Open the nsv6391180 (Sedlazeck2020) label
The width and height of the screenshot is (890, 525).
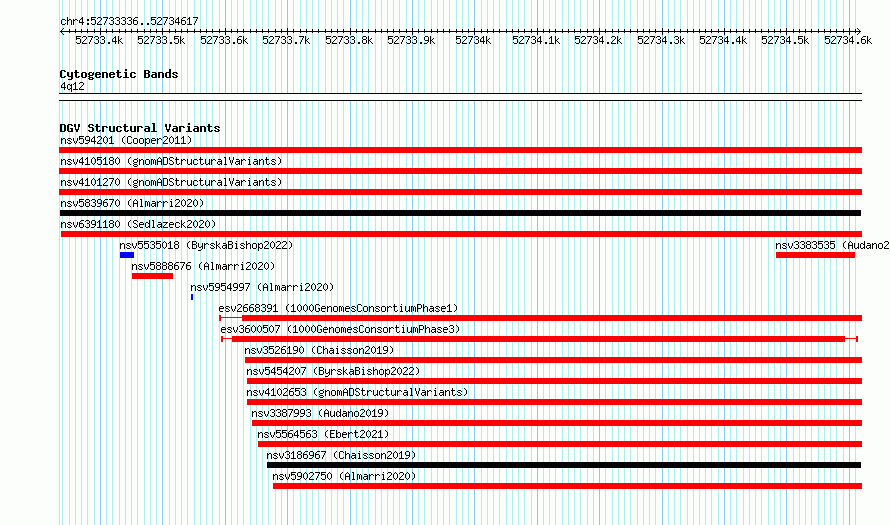point(138,224)
